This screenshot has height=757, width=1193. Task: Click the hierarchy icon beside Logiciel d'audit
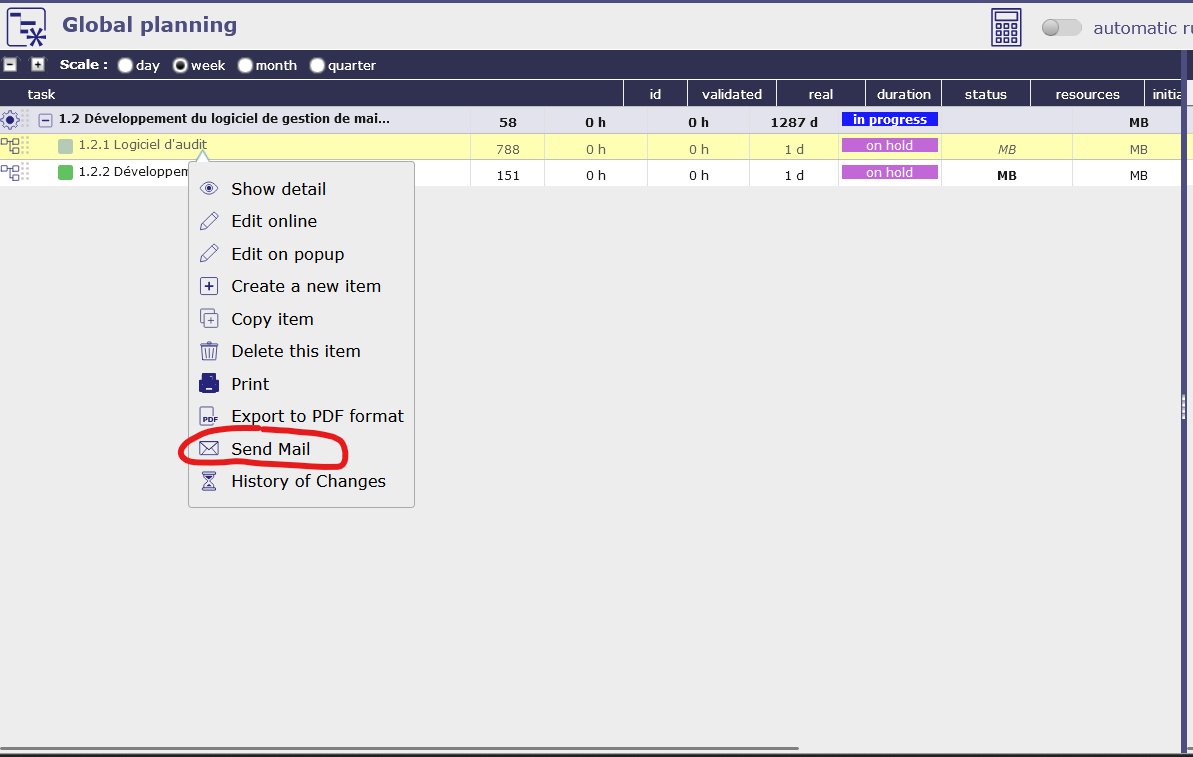(10, 146)
